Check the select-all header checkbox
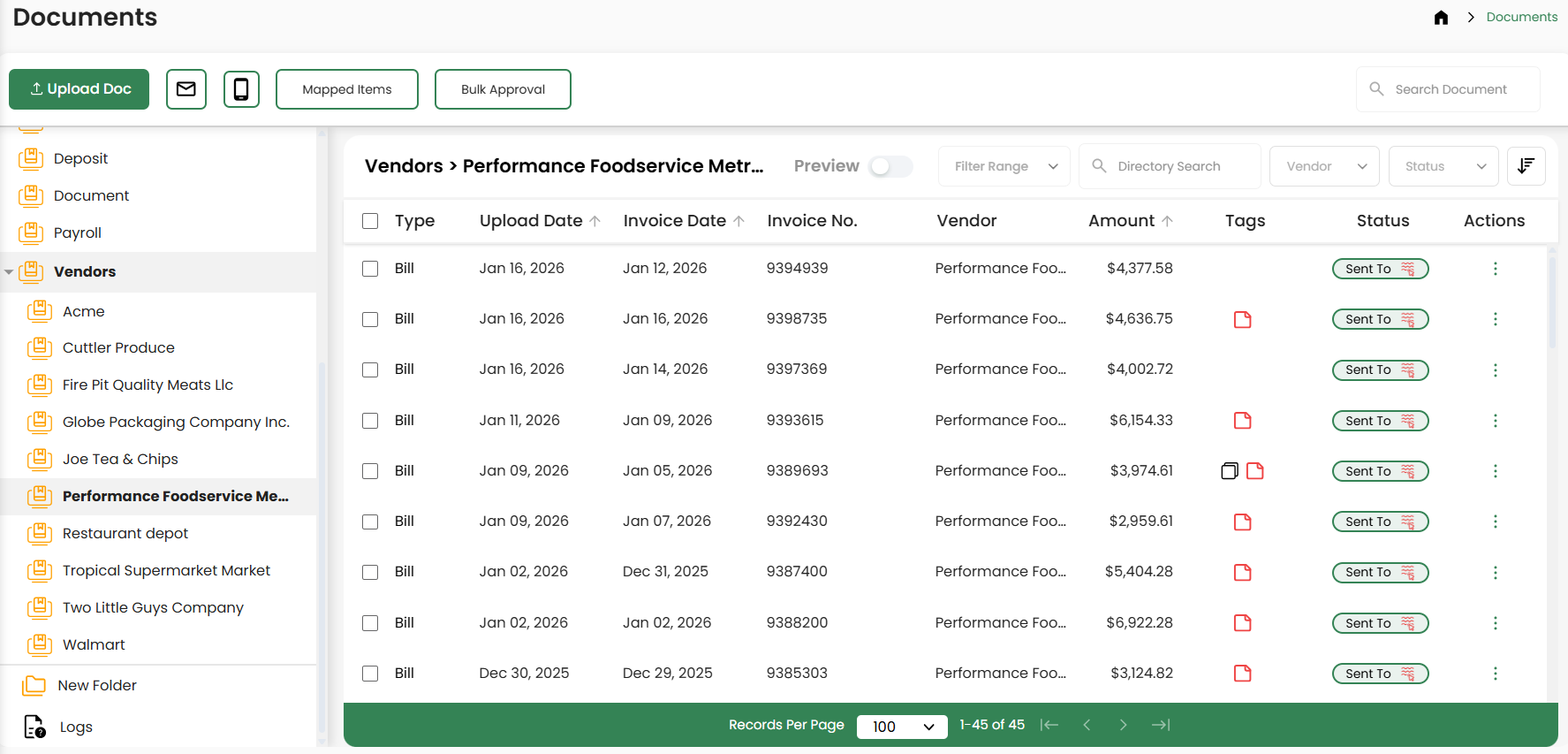Viewport: 1568px width, 754px height. 370,221
